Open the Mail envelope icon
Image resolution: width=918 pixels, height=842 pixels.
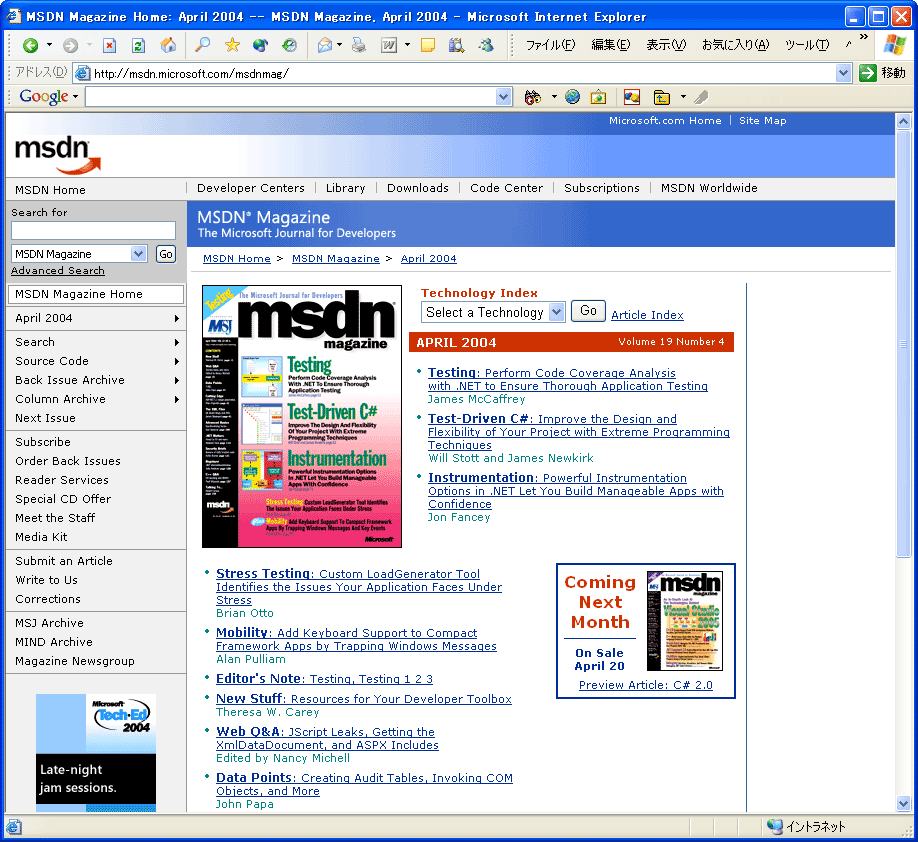pos(324,45)
